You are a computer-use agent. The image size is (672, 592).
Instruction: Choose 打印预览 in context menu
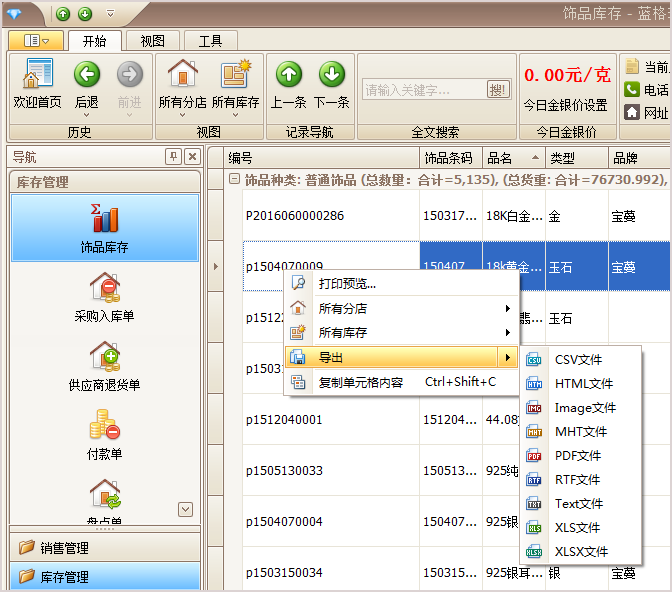point(347,283)
